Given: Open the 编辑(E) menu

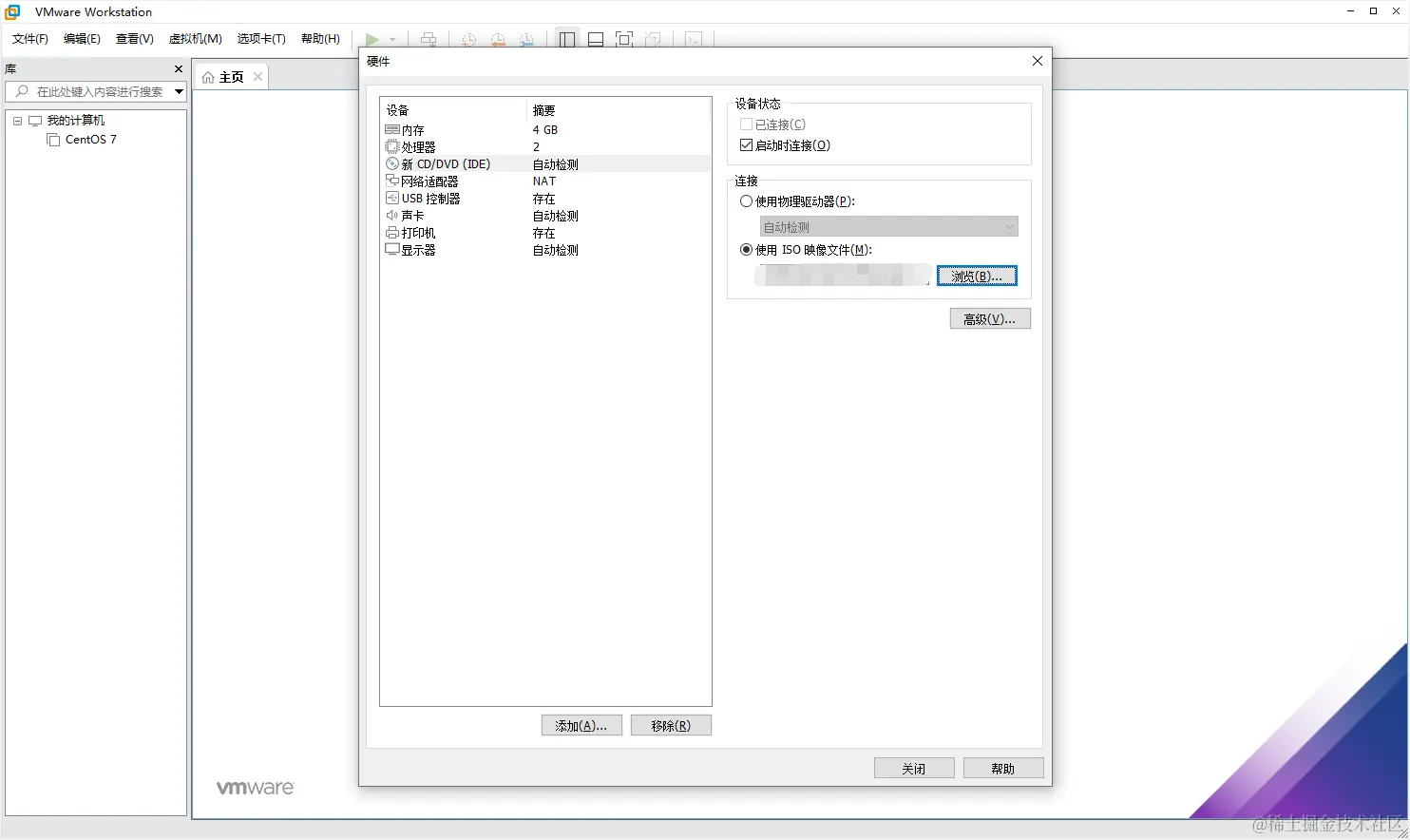Looking at the screenshot, I should pyautogui.click(x=82, y=39).
